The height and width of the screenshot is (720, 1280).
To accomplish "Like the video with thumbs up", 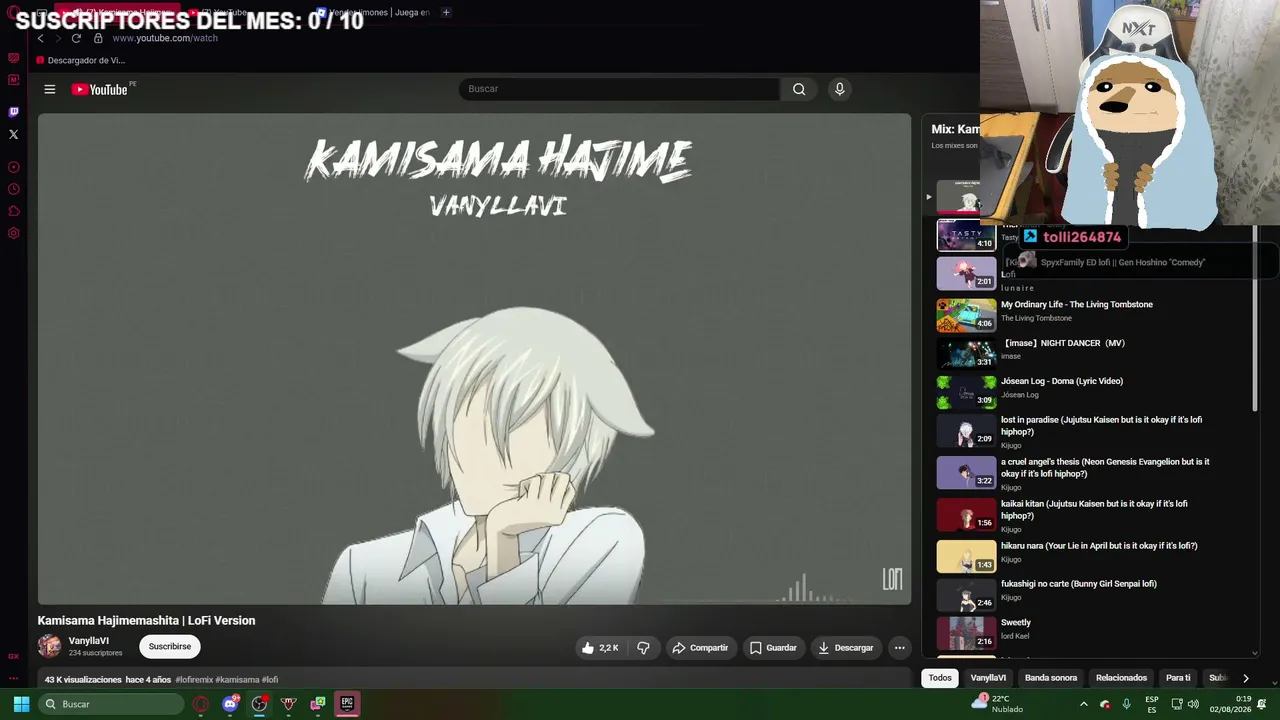I will (x=600, y=648).
